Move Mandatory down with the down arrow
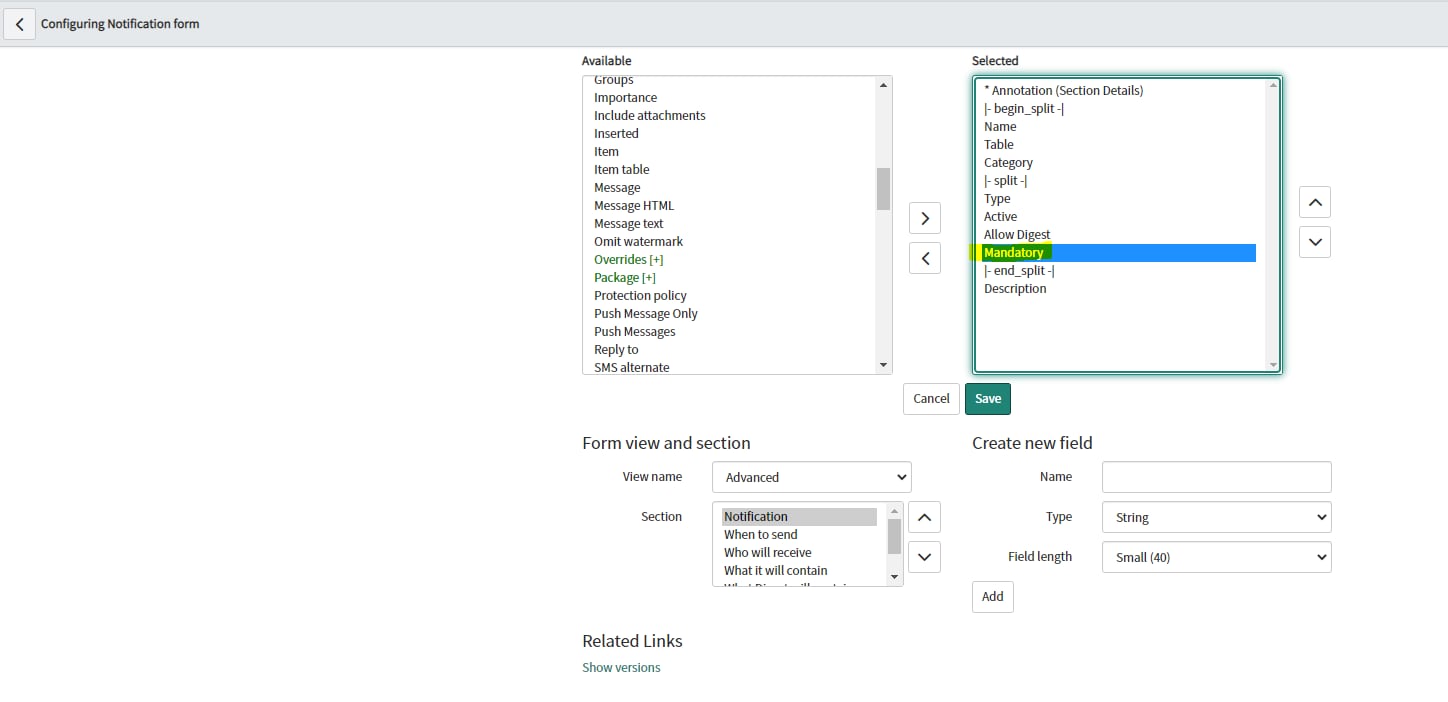The width and height of the screenshot is (1448, 702). coord(1314,241)
